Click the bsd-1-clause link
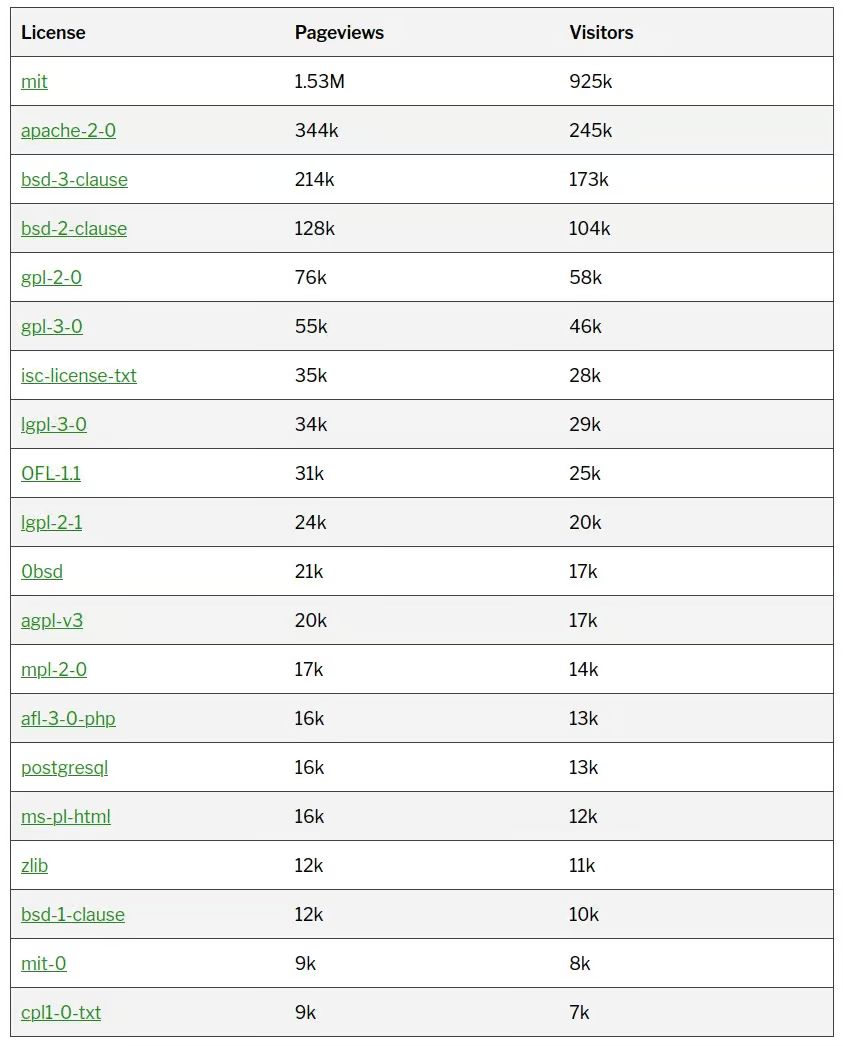Screen dimensions: 843x1046 pos(73,915)
